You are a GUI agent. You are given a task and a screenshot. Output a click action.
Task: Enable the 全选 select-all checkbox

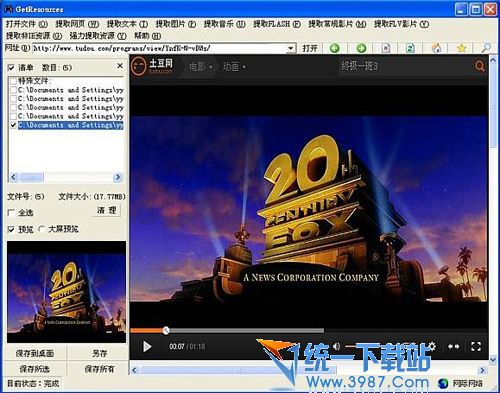point(11,213)
